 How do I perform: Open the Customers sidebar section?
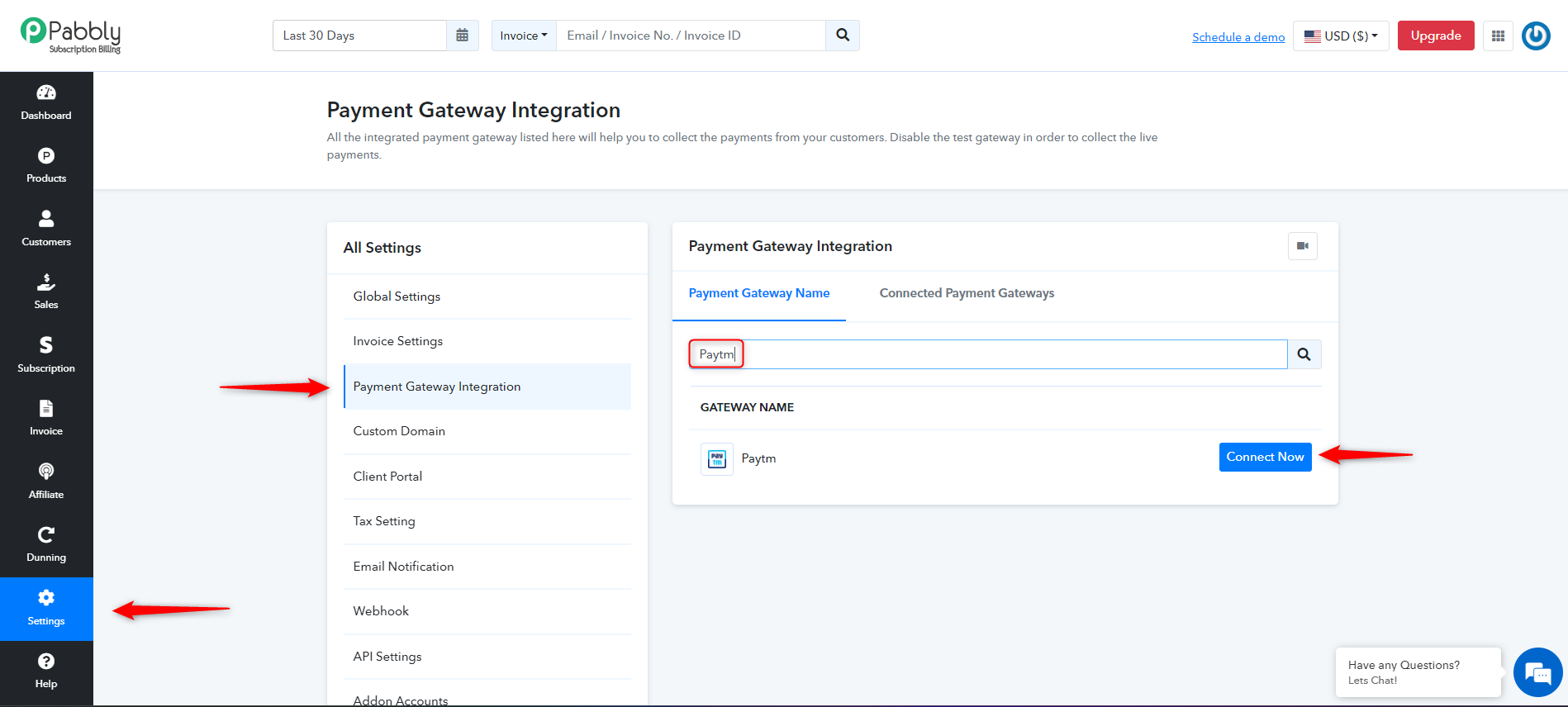coord(46,229)
